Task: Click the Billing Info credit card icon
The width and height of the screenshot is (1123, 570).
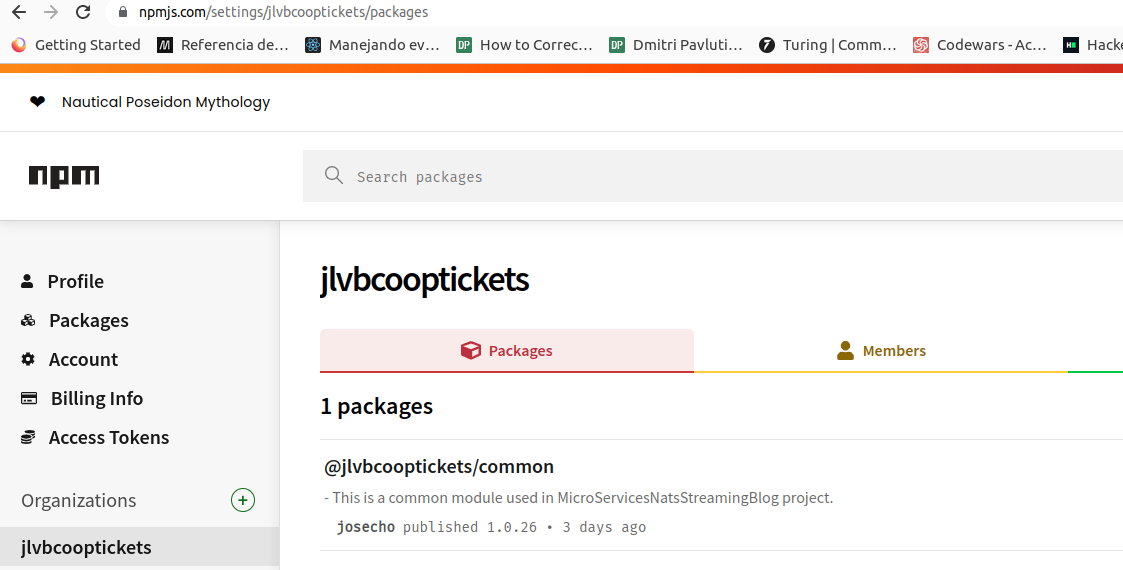Action: tap(29, 398)
